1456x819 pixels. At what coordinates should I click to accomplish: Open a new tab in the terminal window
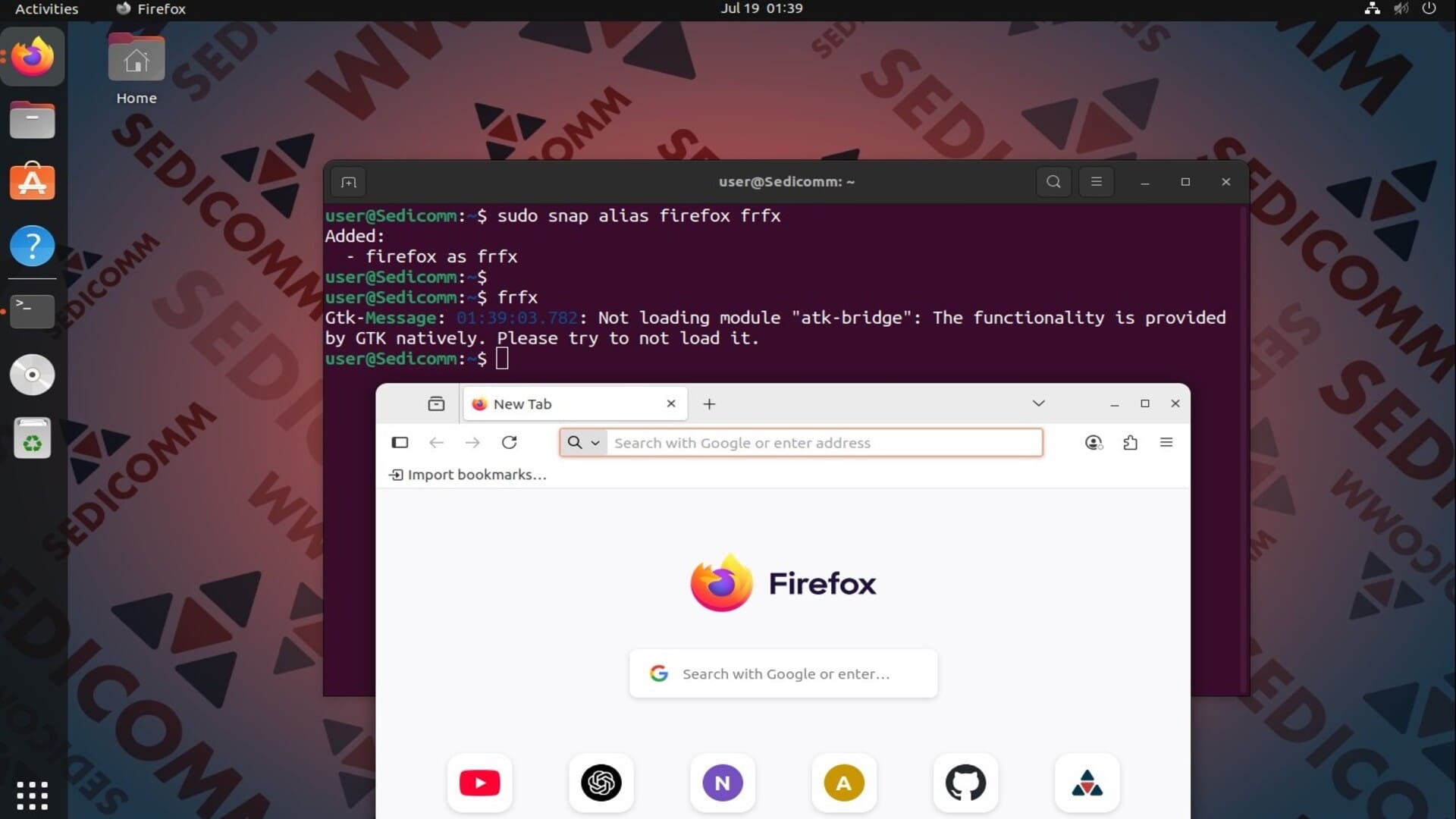(349, 182)
